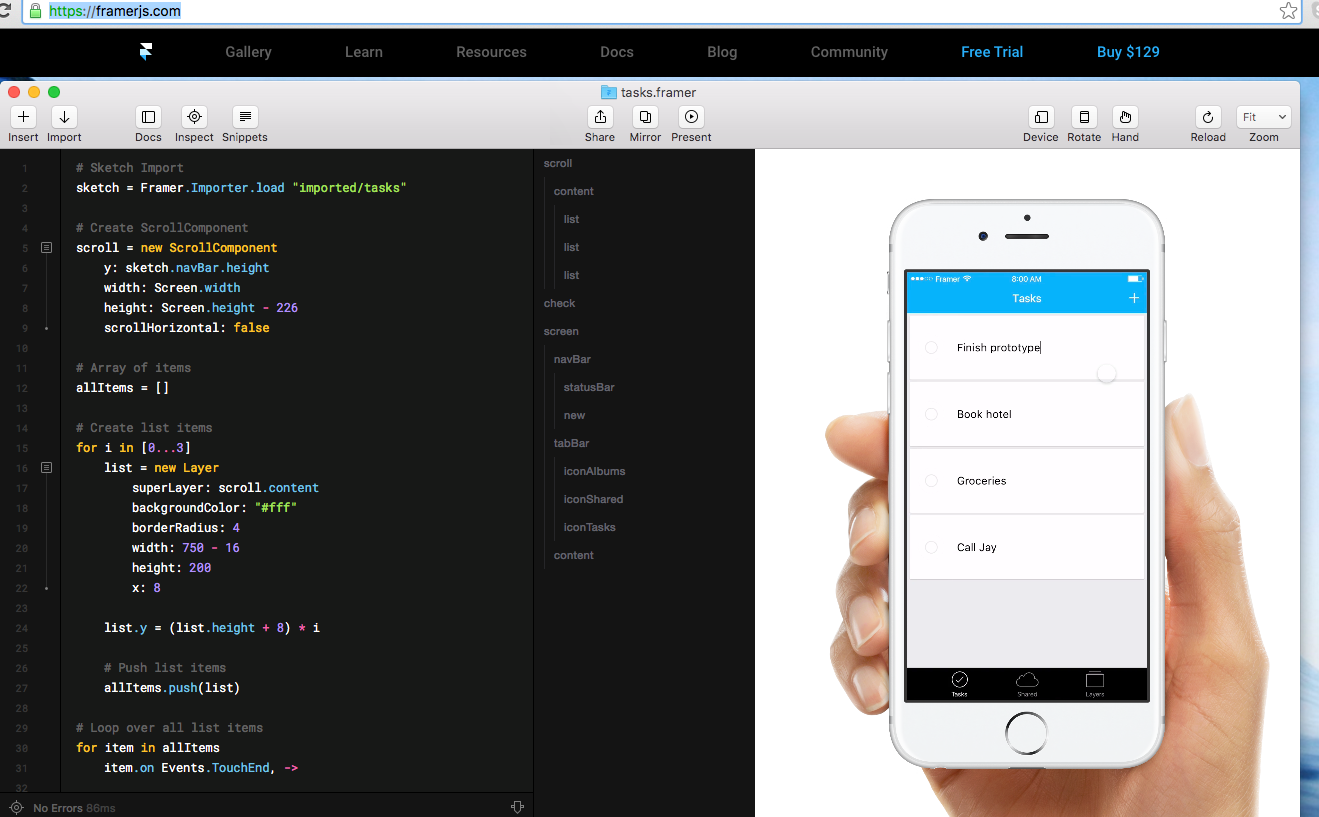The width and height of the screenshot is (1319, 817).
Task: Open the Docs nav item in site header
Action: tap(617, 52)
